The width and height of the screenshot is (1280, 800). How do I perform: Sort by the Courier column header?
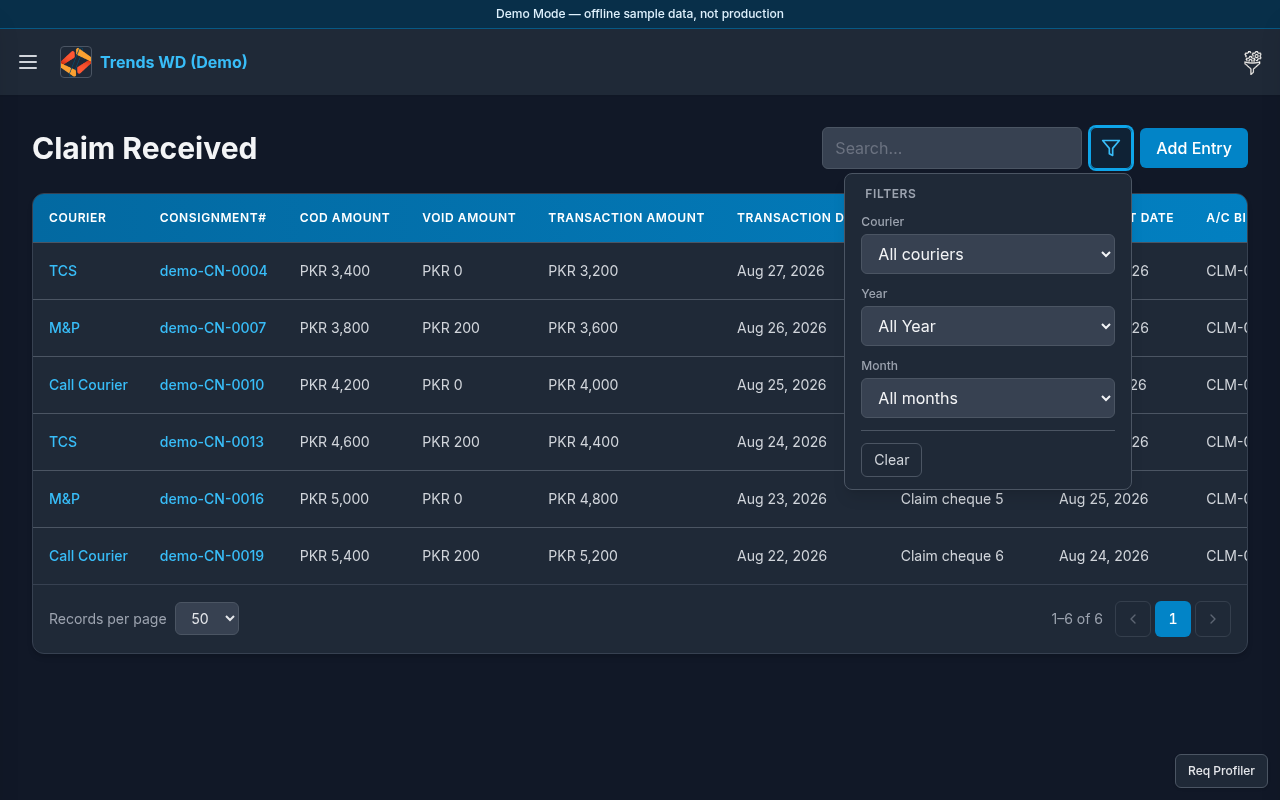pyautogui.click(x=77, y=218)
